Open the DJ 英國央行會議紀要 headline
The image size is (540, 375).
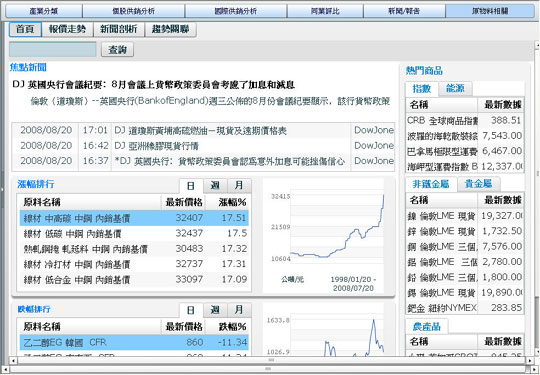pyautogui.click(x=153, y=85)
